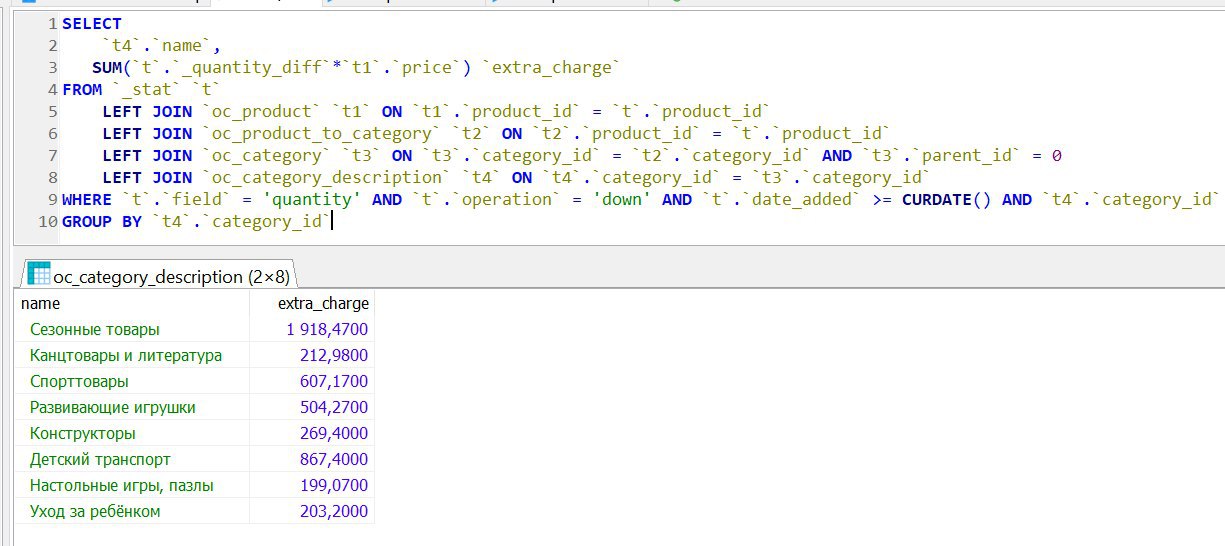Click line number 1 in the gutter
This screenshot has height=546, width=1225.
pyautogui.click(x=52, y=23)
